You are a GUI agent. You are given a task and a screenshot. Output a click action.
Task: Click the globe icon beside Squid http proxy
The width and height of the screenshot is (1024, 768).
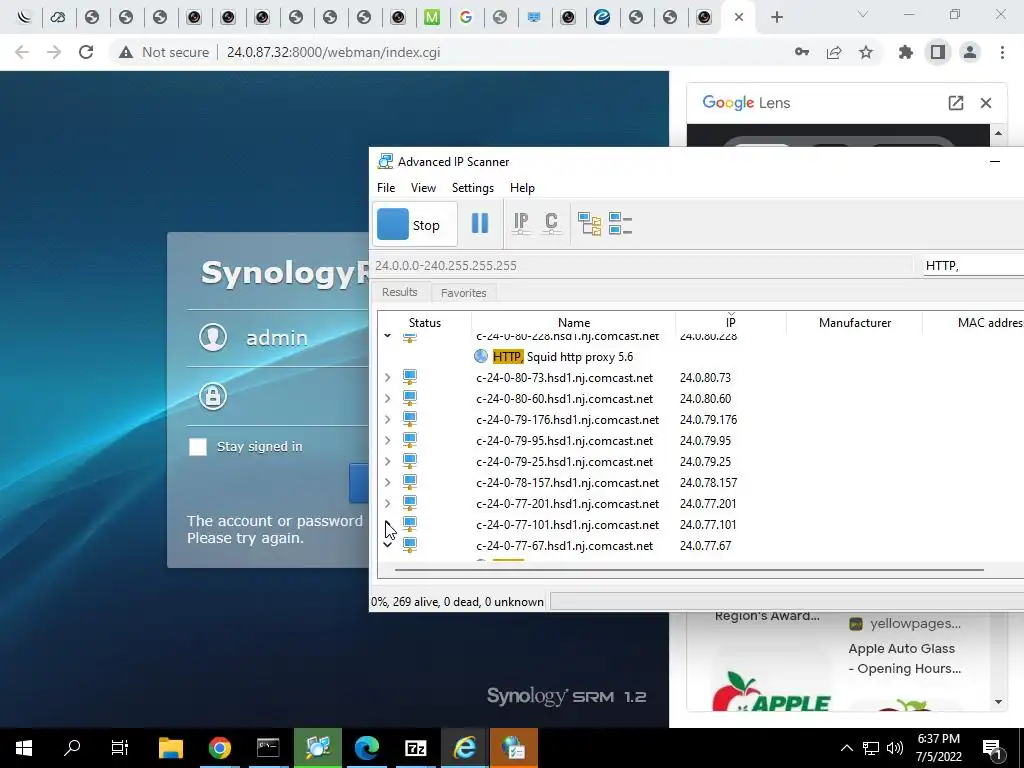(481, 356)
